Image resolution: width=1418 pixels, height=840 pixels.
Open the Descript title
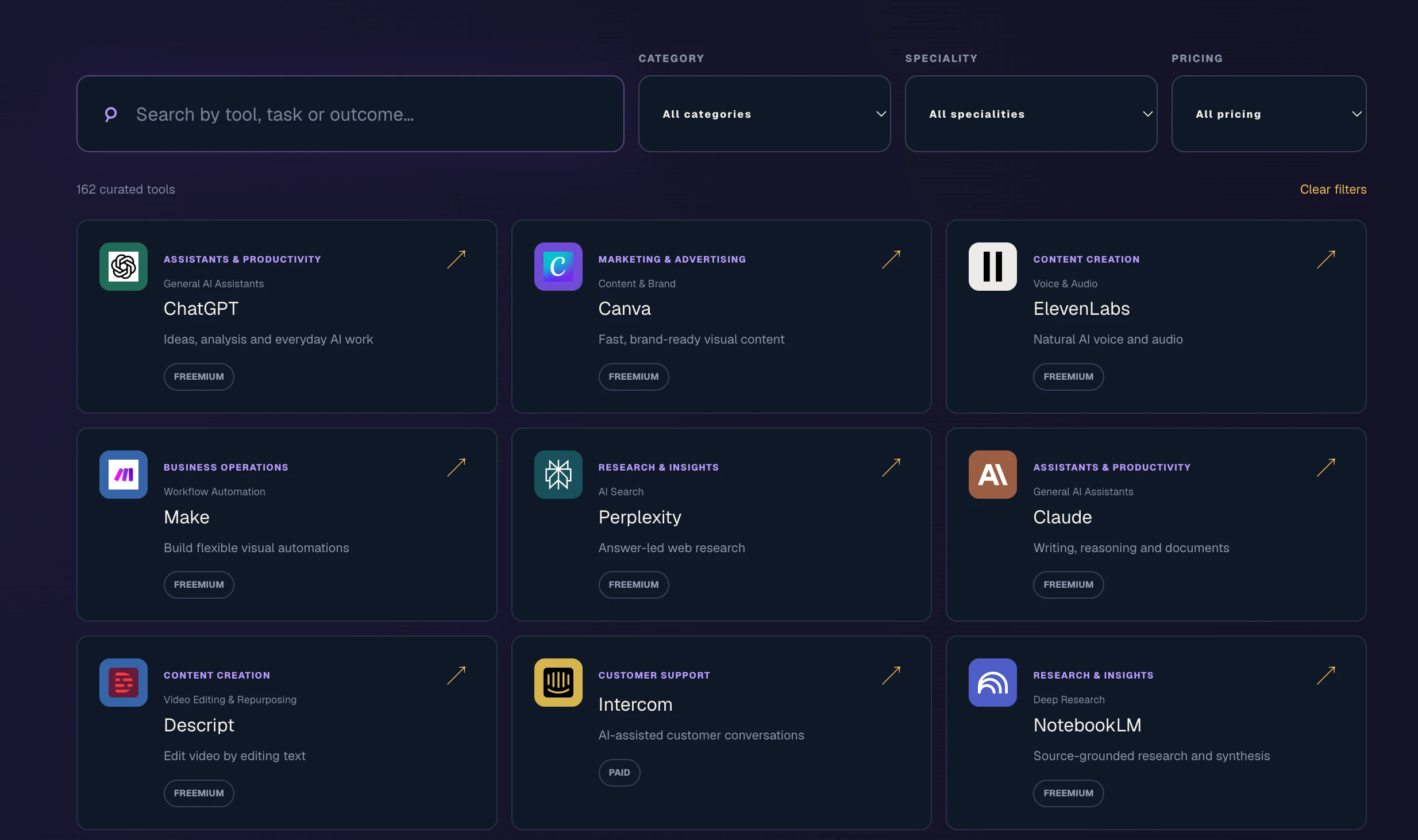pos(199,725)
